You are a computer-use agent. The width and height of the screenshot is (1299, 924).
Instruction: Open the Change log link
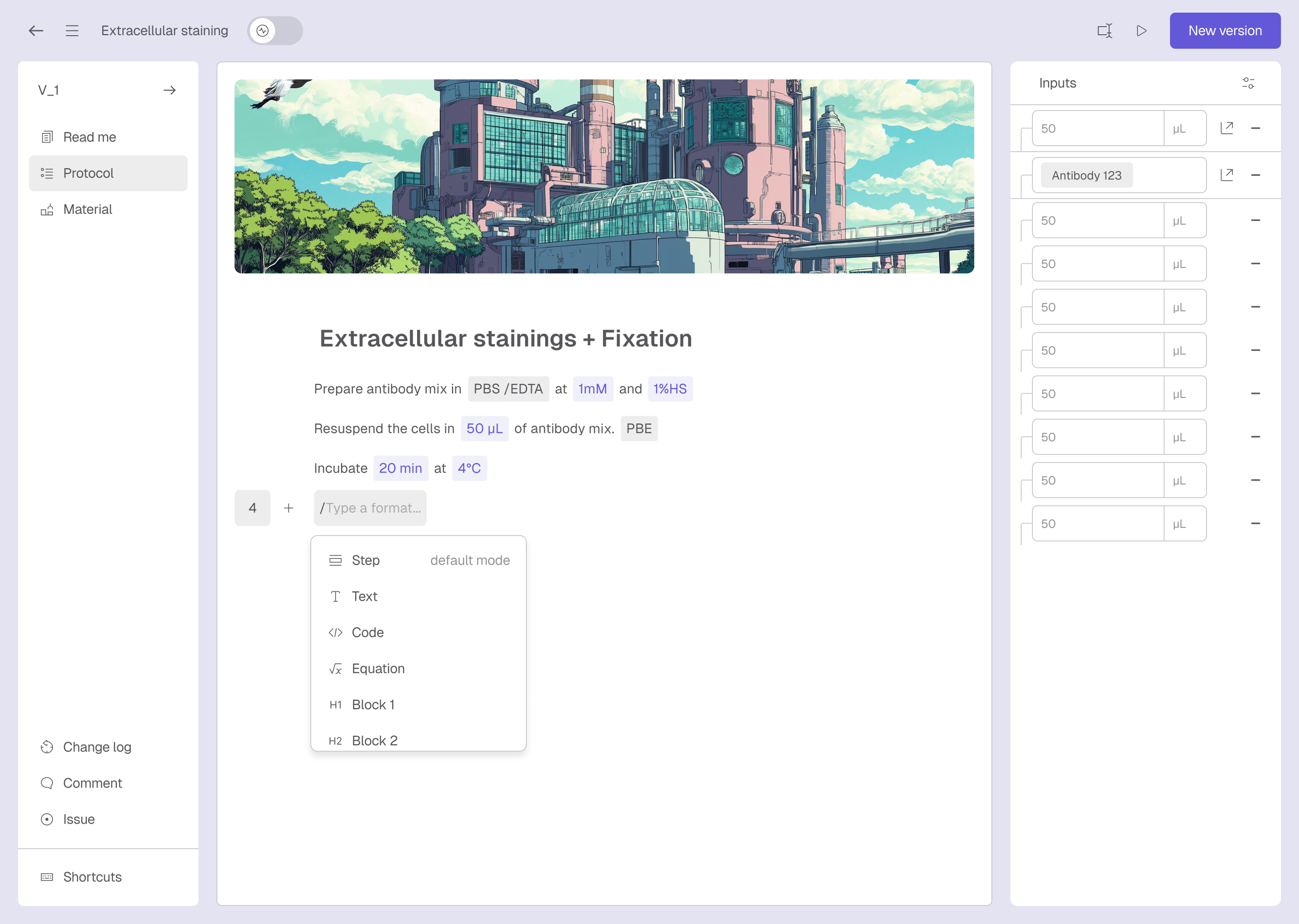click(97, 747)
